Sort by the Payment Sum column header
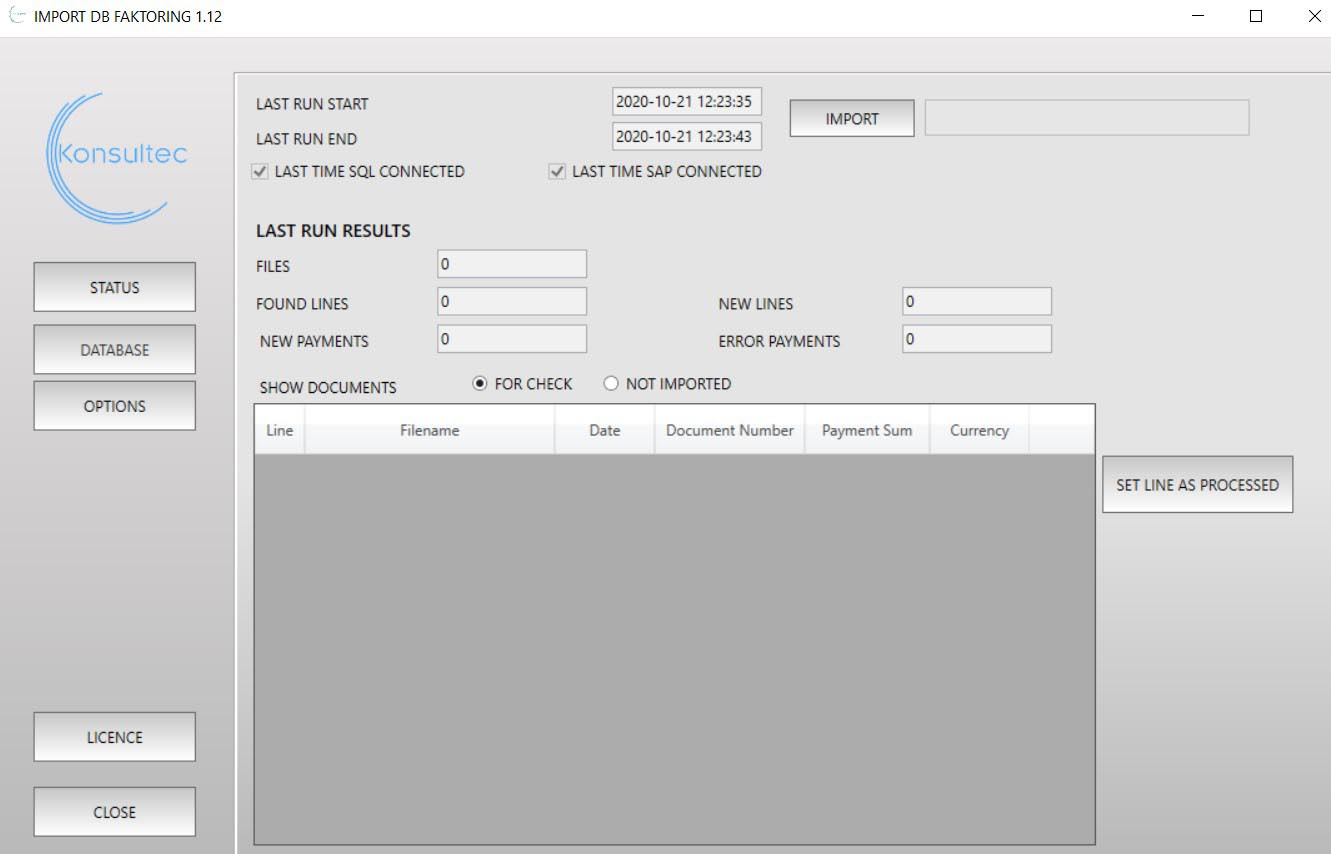Image resolution: width=1331 pixels, height=854 pixels. (x=867, y=430)
